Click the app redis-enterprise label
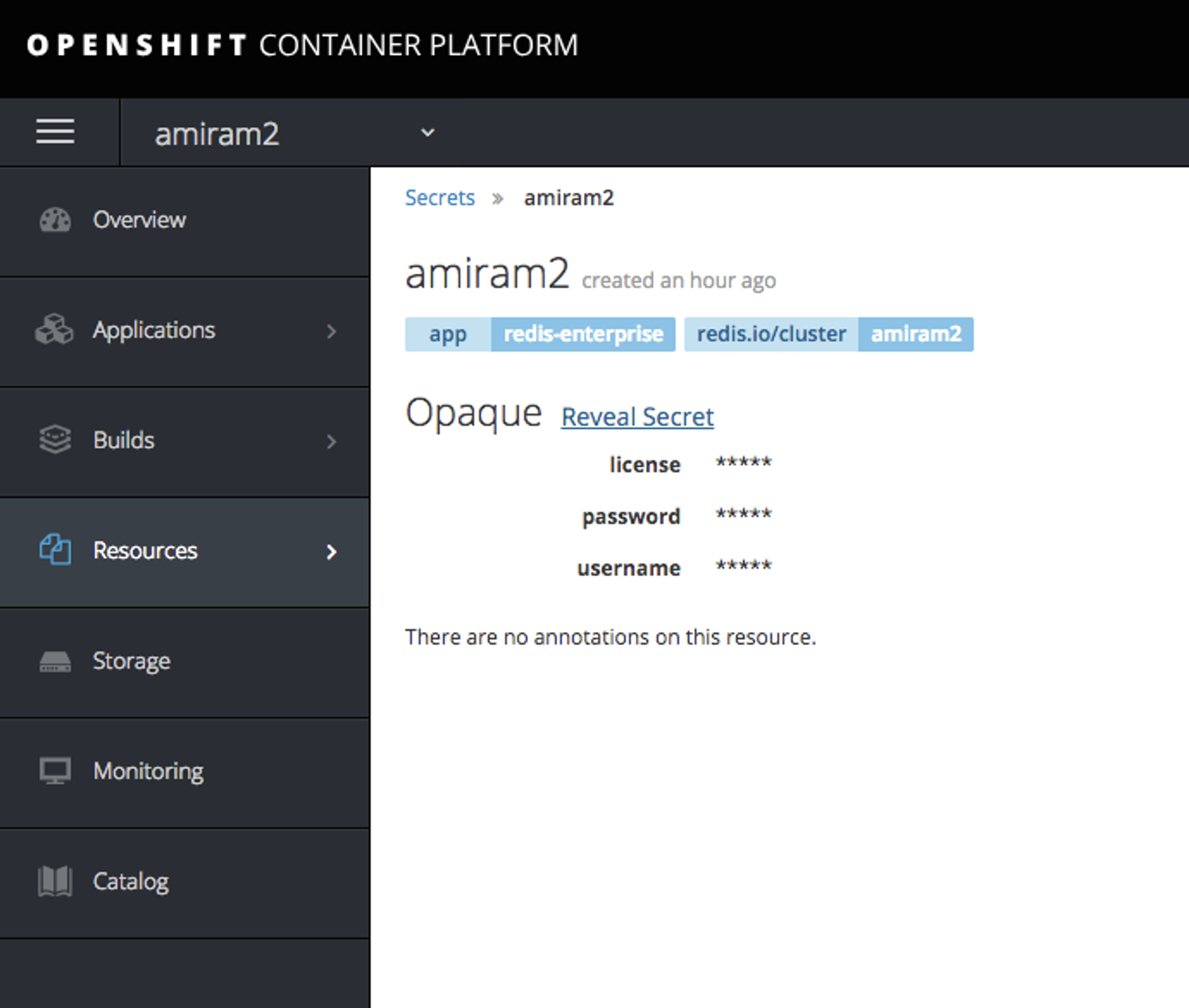 [540, 334]
